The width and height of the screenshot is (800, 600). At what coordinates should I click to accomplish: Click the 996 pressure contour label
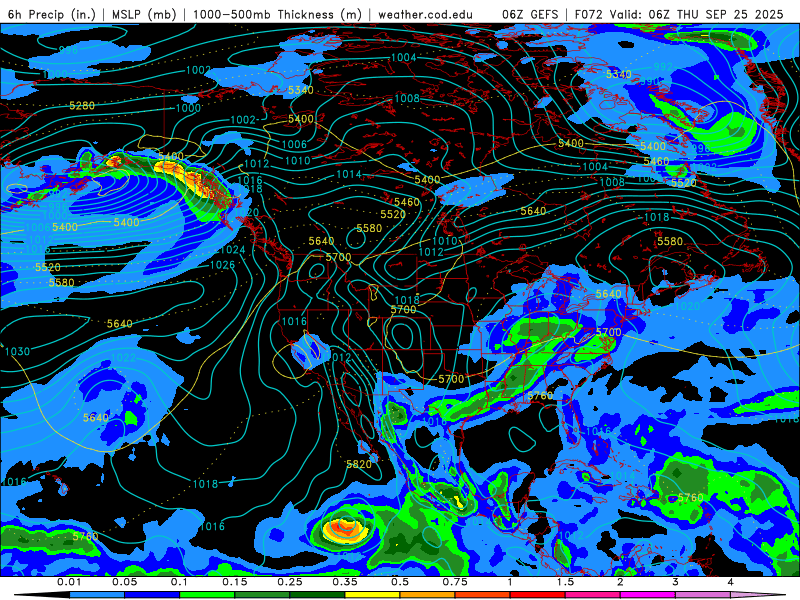(x=68, y=50)
